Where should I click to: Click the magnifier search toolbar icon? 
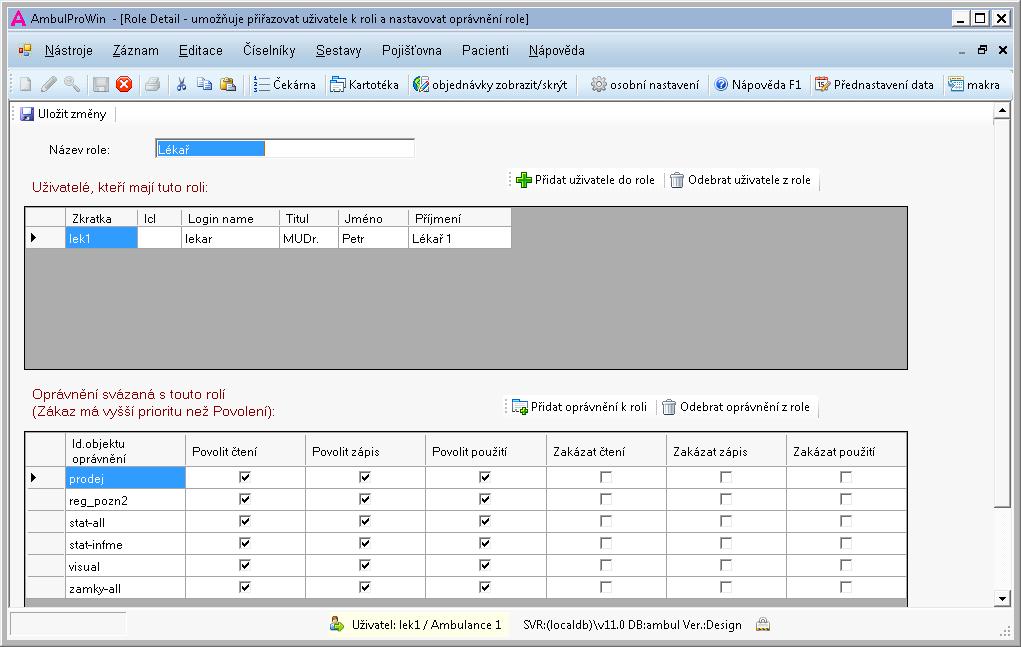(x=72, y=84)
